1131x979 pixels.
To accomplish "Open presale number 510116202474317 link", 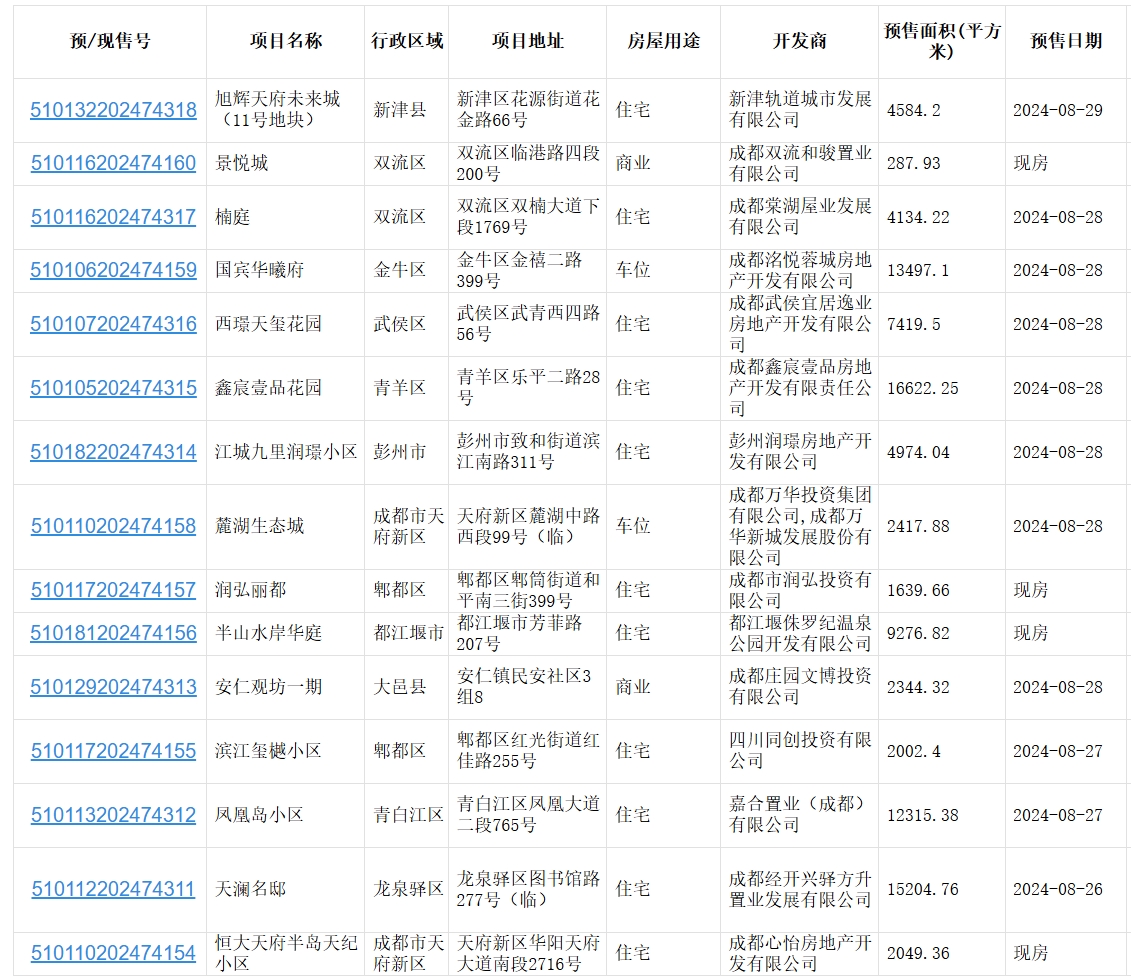I will coord(113,217).
